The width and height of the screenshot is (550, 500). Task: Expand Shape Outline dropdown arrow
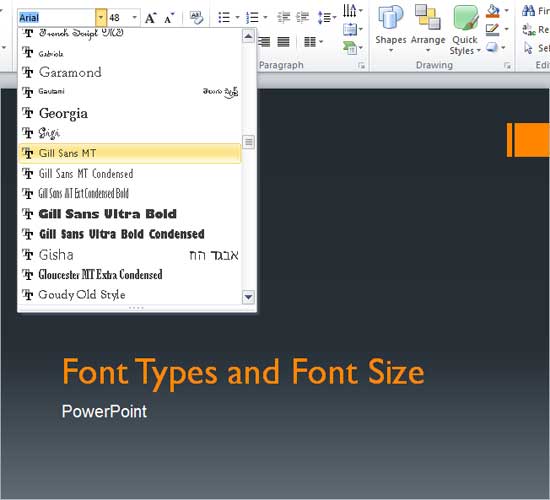click(x=507, y=29)
